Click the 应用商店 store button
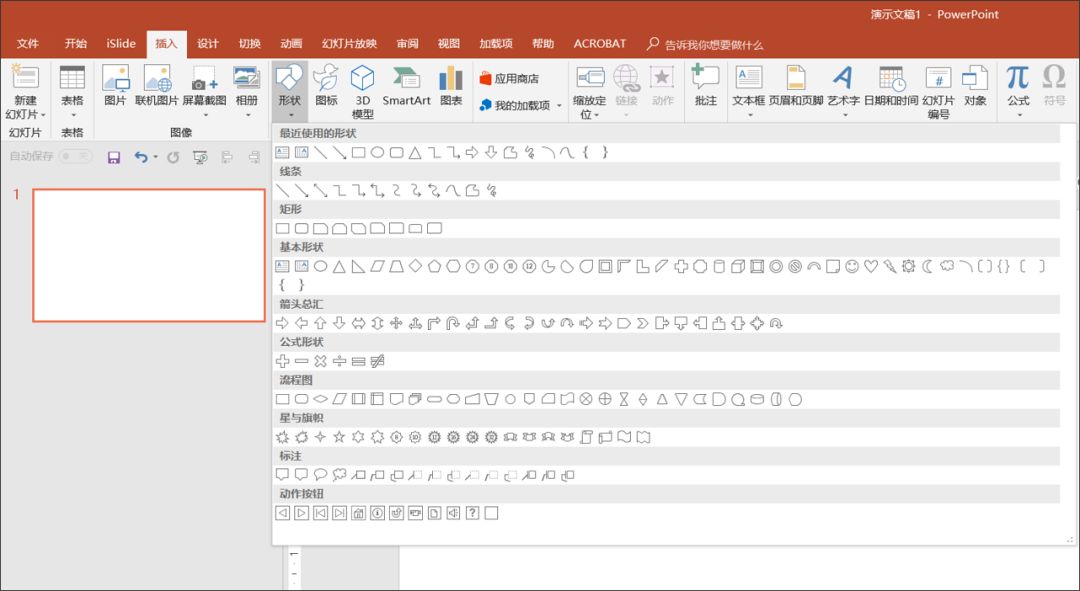 pos(509,78)
